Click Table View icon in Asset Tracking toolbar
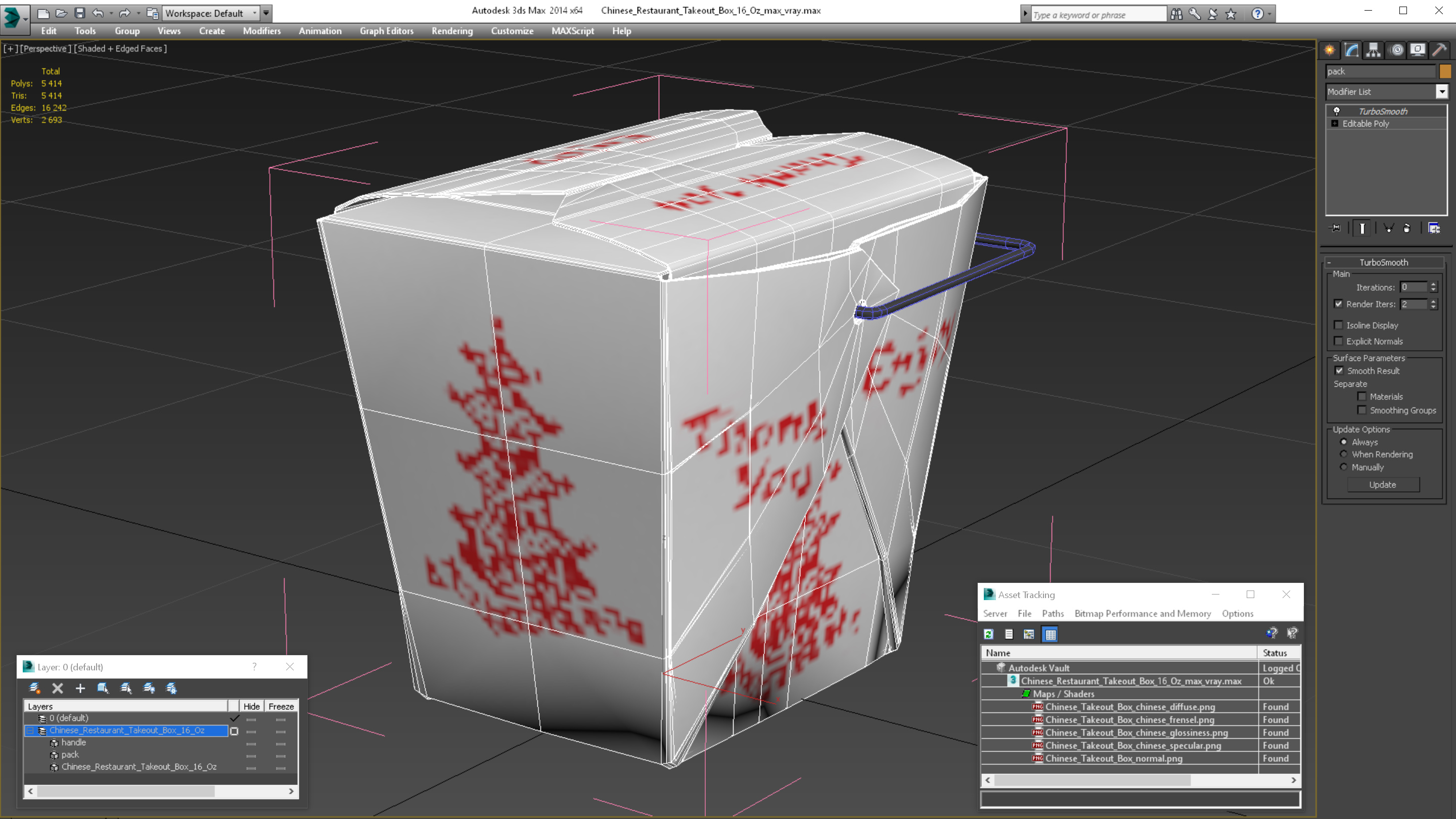The height and width of the screenshot is (819, 1456). click(1050, 634)
